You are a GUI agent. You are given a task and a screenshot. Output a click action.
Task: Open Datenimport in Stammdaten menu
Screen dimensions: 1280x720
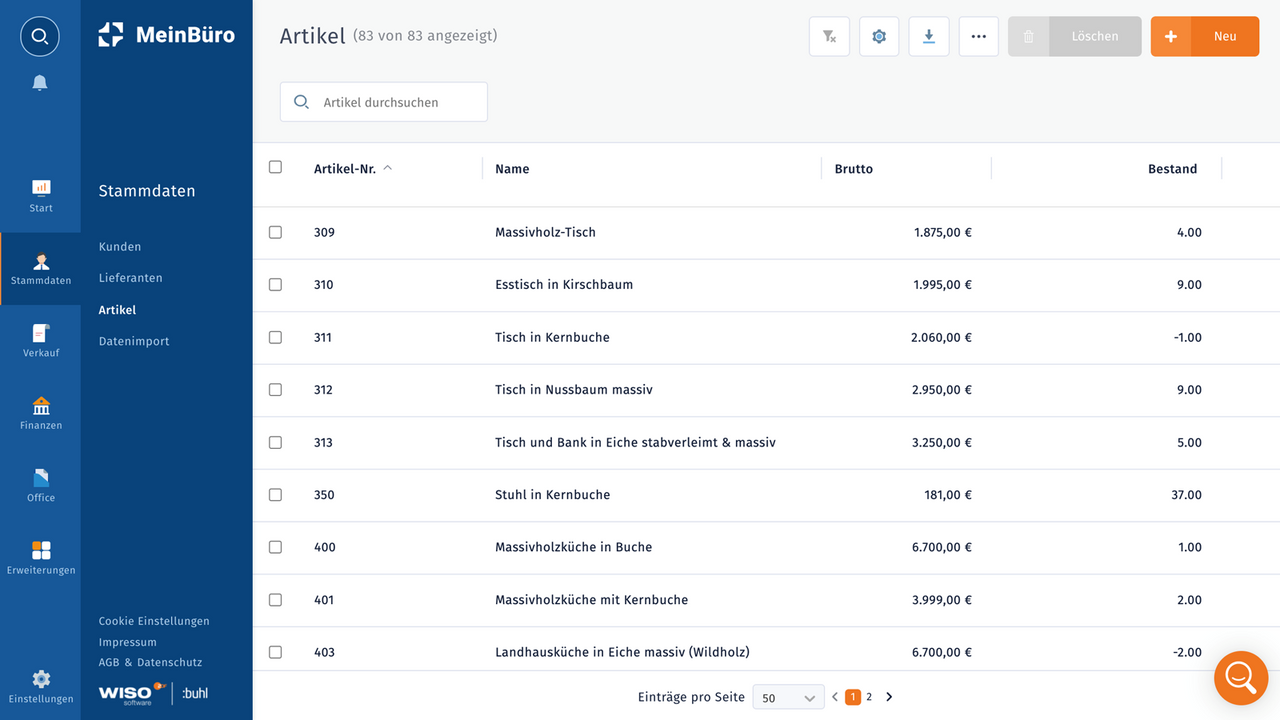pos(134,341)
